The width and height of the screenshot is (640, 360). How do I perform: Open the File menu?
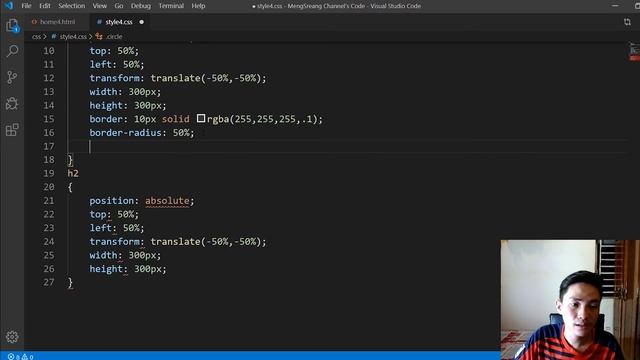(x=27, y=6)
